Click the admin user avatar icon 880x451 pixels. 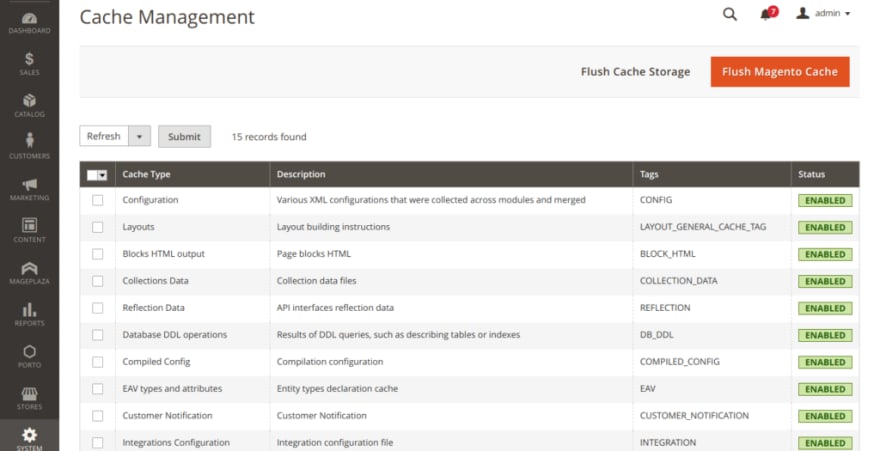click(x=803, y=13)
